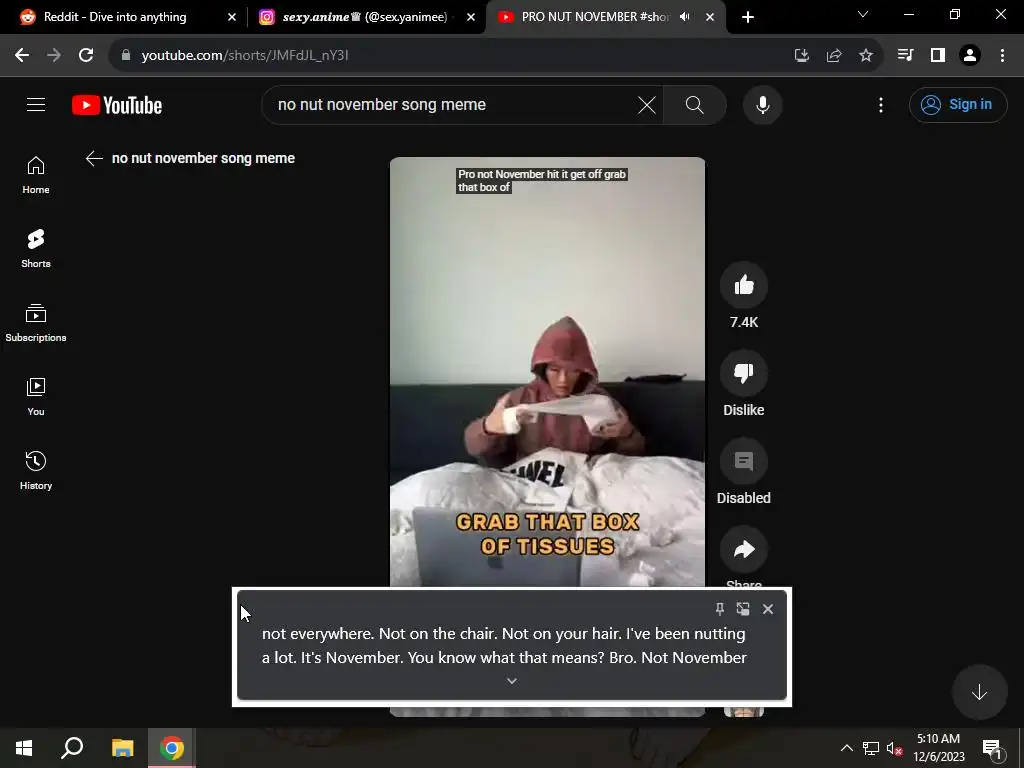Reload the page

(x=86, y=55)
